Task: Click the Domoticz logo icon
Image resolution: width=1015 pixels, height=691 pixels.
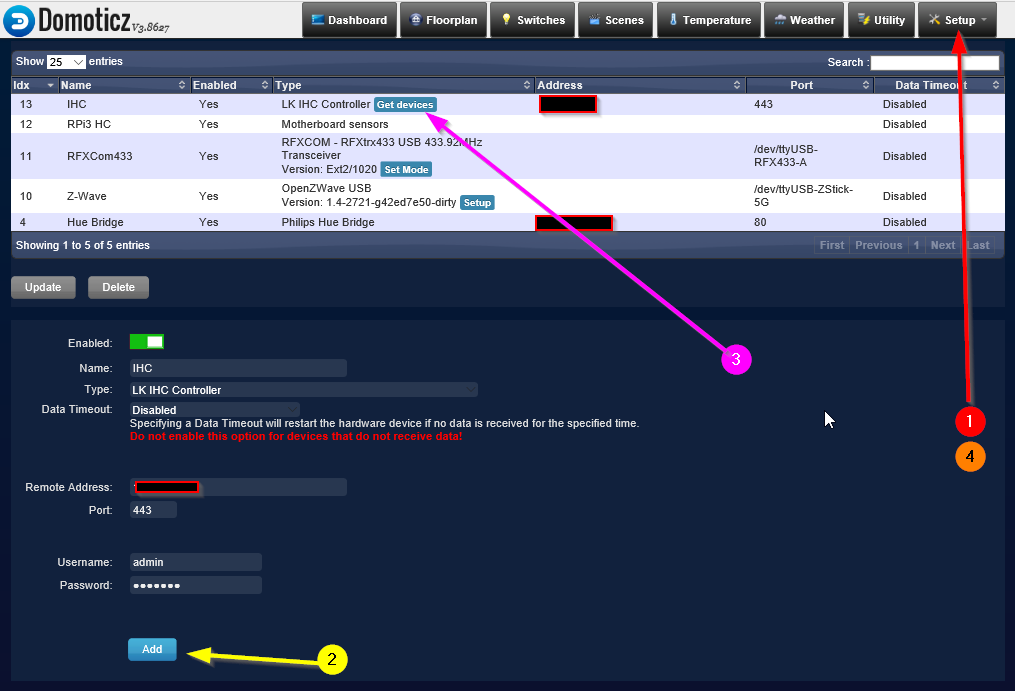Action: (18, 19)
